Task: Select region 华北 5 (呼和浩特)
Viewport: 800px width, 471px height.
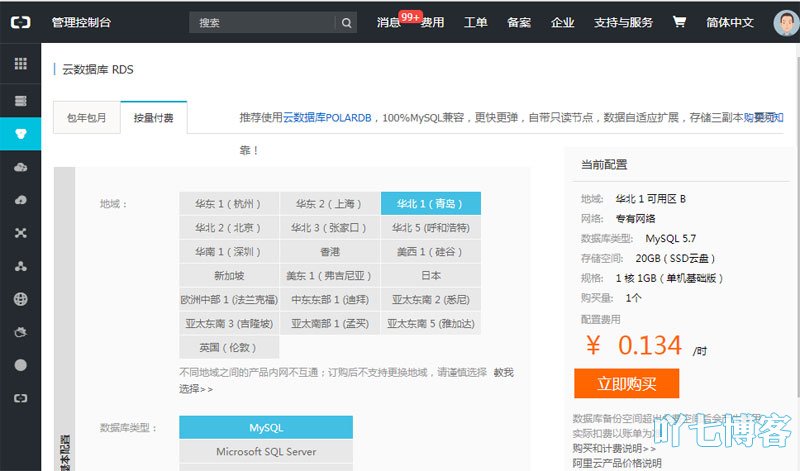Action: 431,228
